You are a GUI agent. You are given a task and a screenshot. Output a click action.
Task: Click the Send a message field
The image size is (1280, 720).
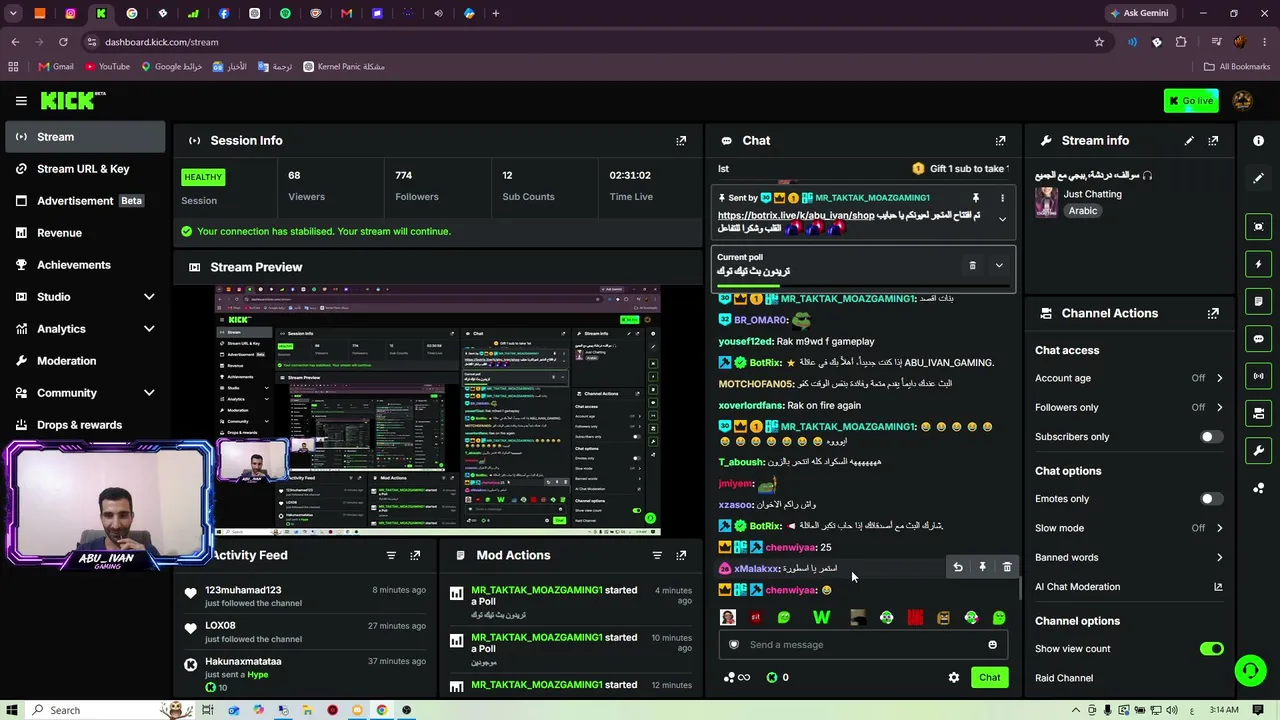(863, 645)
